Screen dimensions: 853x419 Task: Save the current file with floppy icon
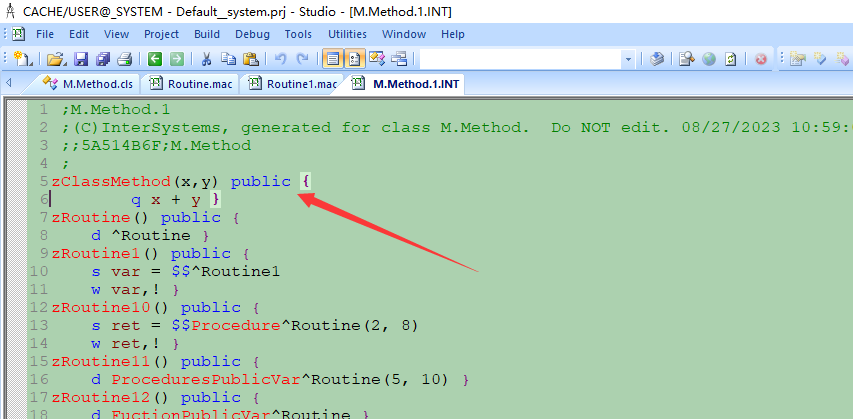coord(81,59)
